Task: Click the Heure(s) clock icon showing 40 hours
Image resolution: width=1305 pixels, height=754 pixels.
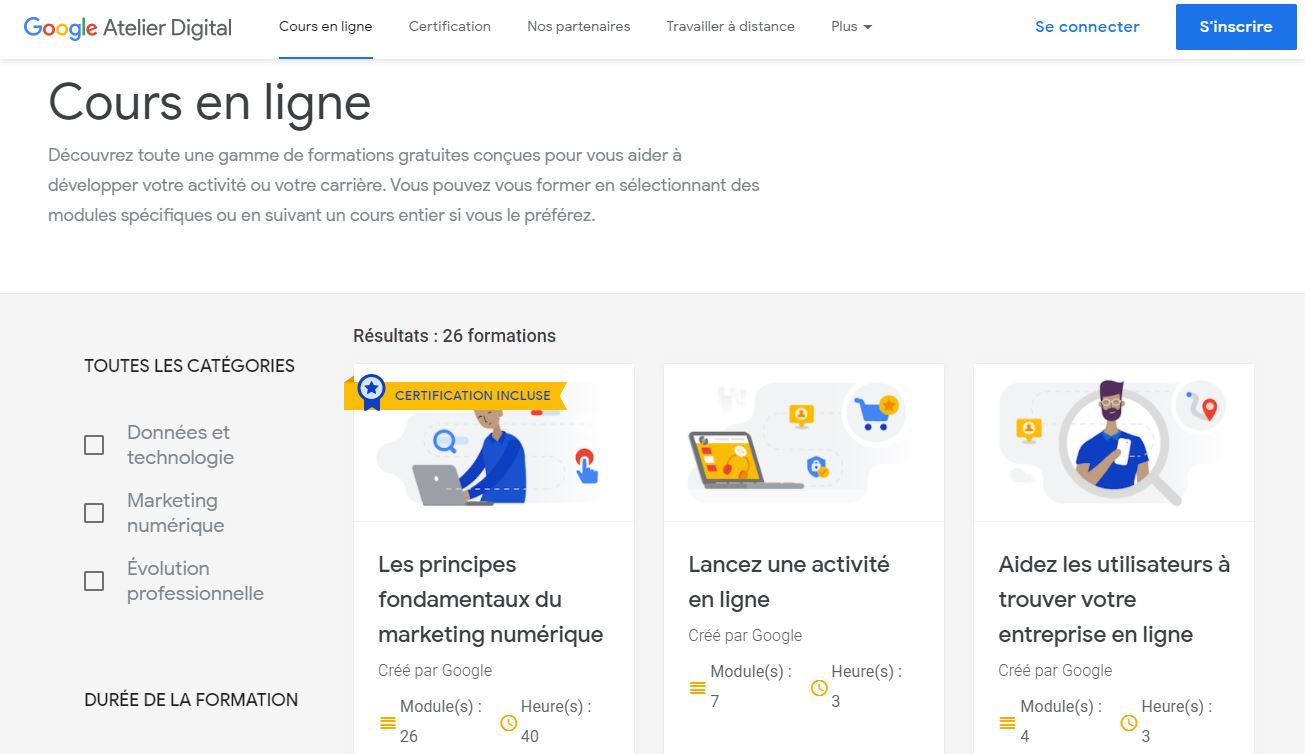Action: [508, 722]
